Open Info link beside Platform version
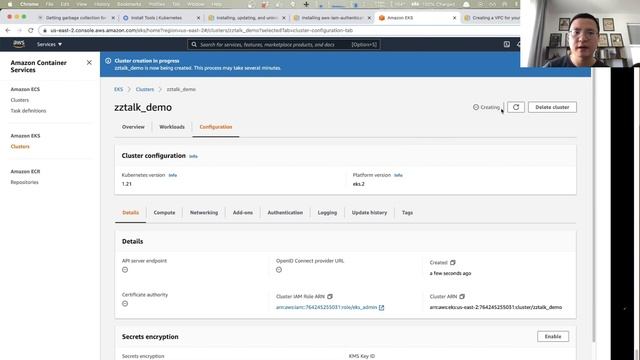 tap(398, 175)
